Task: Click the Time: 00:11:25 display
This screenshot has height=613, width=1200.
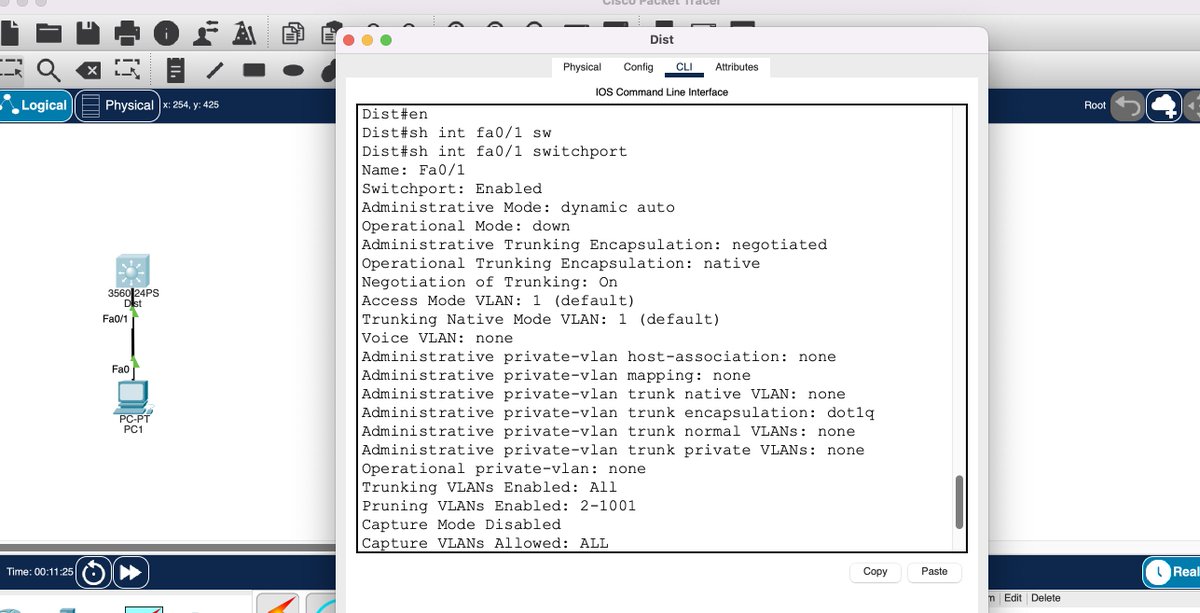Action: pyautogui.click(x=39, y=572)
